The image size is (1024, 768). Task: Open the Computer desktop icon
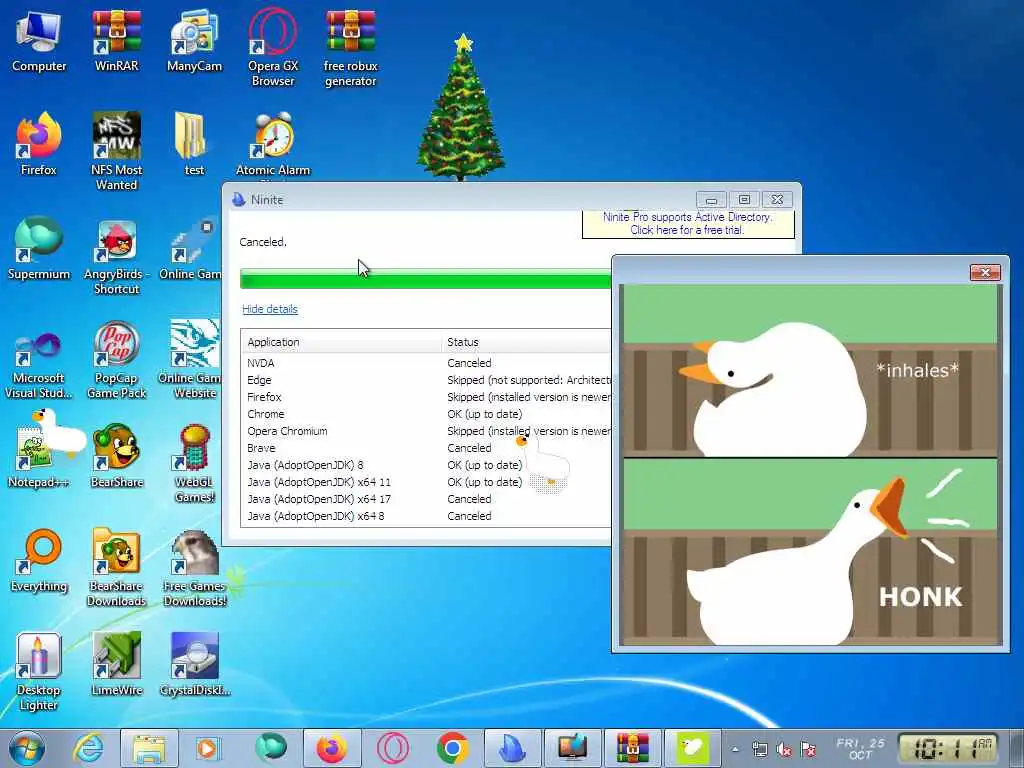[39, 40]
